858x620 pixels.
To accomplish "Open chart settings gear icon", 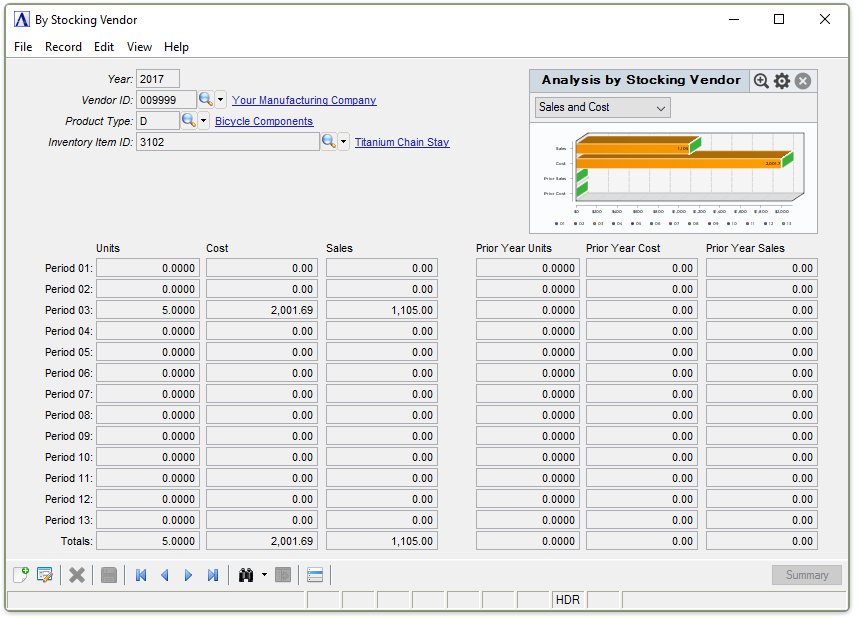I will (782, 81).
